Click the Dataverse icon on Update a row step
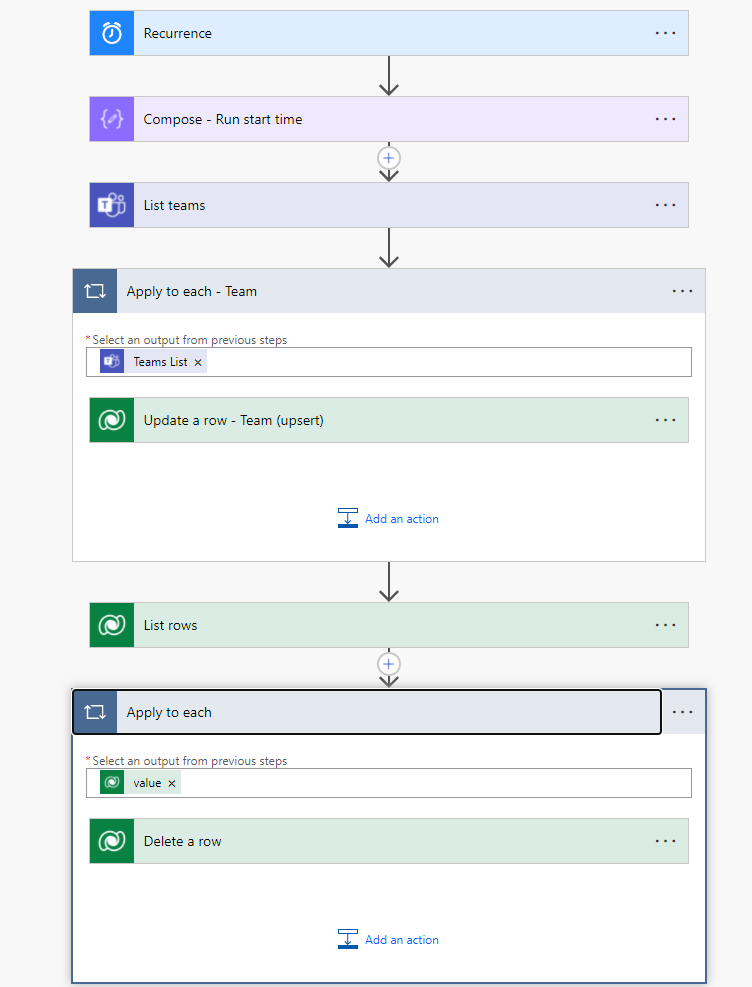752x987 pixels. click(112, 420)
